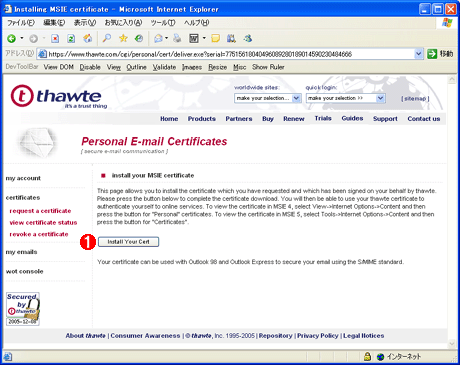Open the ヘルプ(H) menu
Screen dimensions: 460x365
point(196,23)
